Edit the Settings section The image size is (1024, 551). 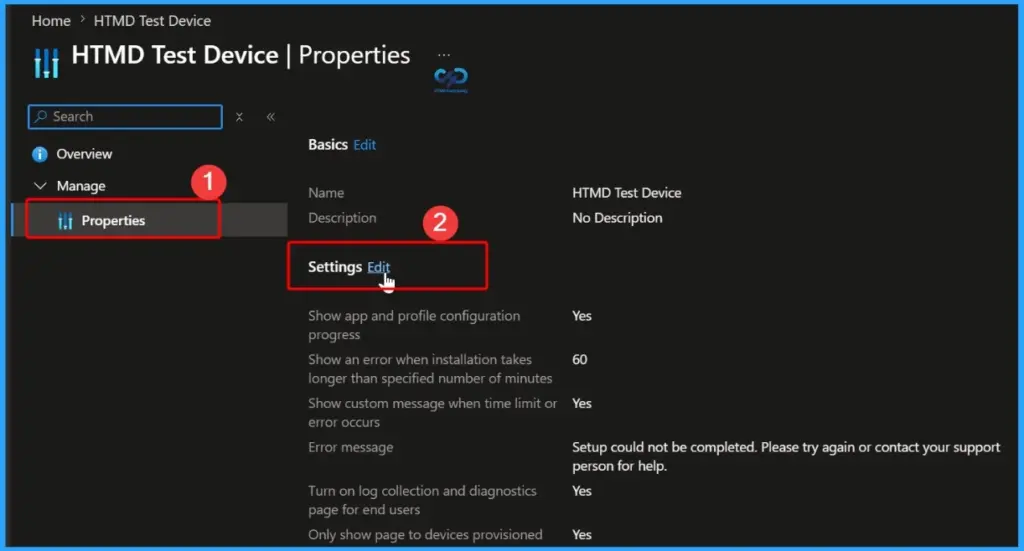378,267
